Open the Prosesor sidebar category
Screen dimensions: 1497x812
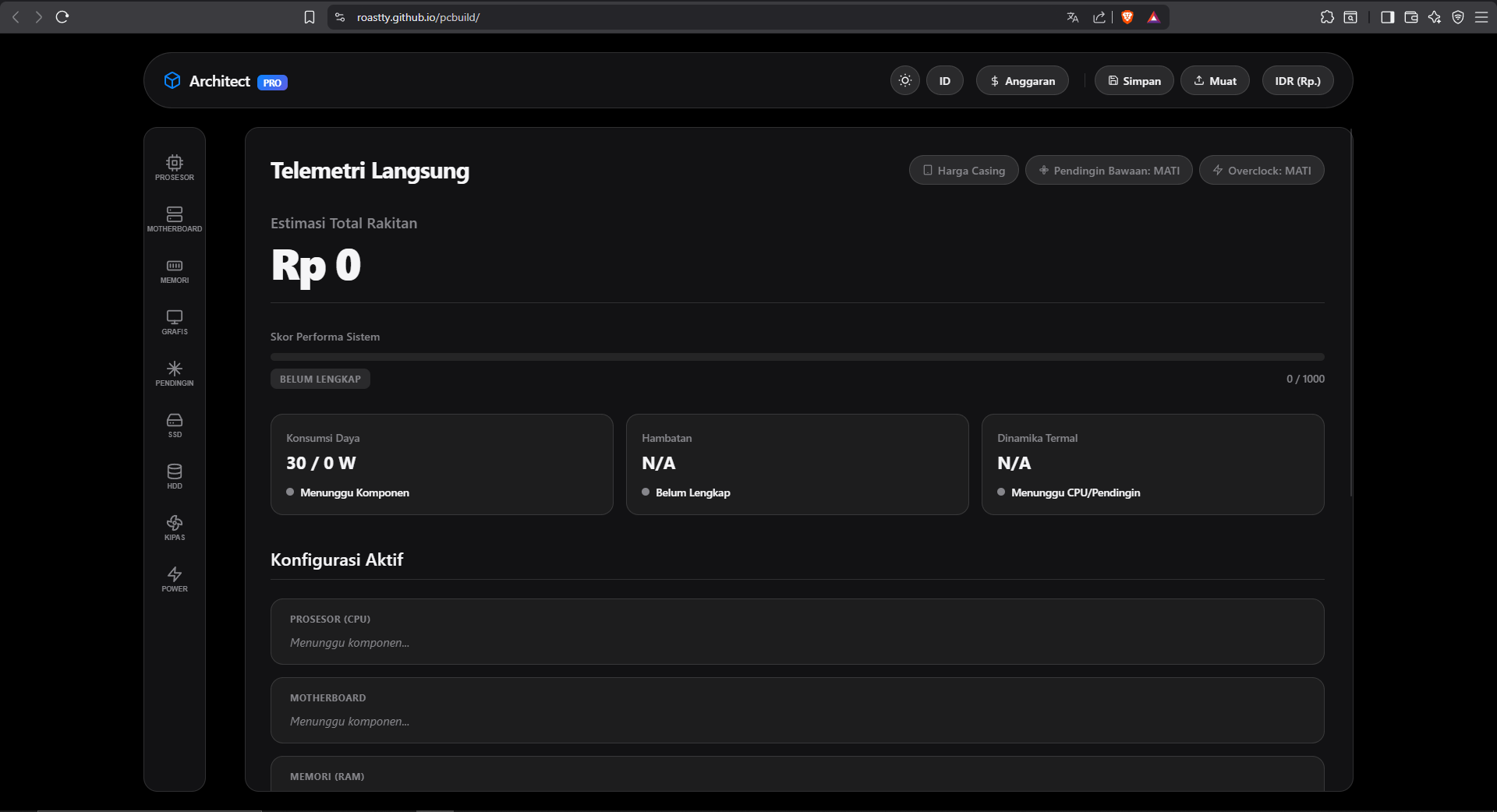[x=175, y=168]
